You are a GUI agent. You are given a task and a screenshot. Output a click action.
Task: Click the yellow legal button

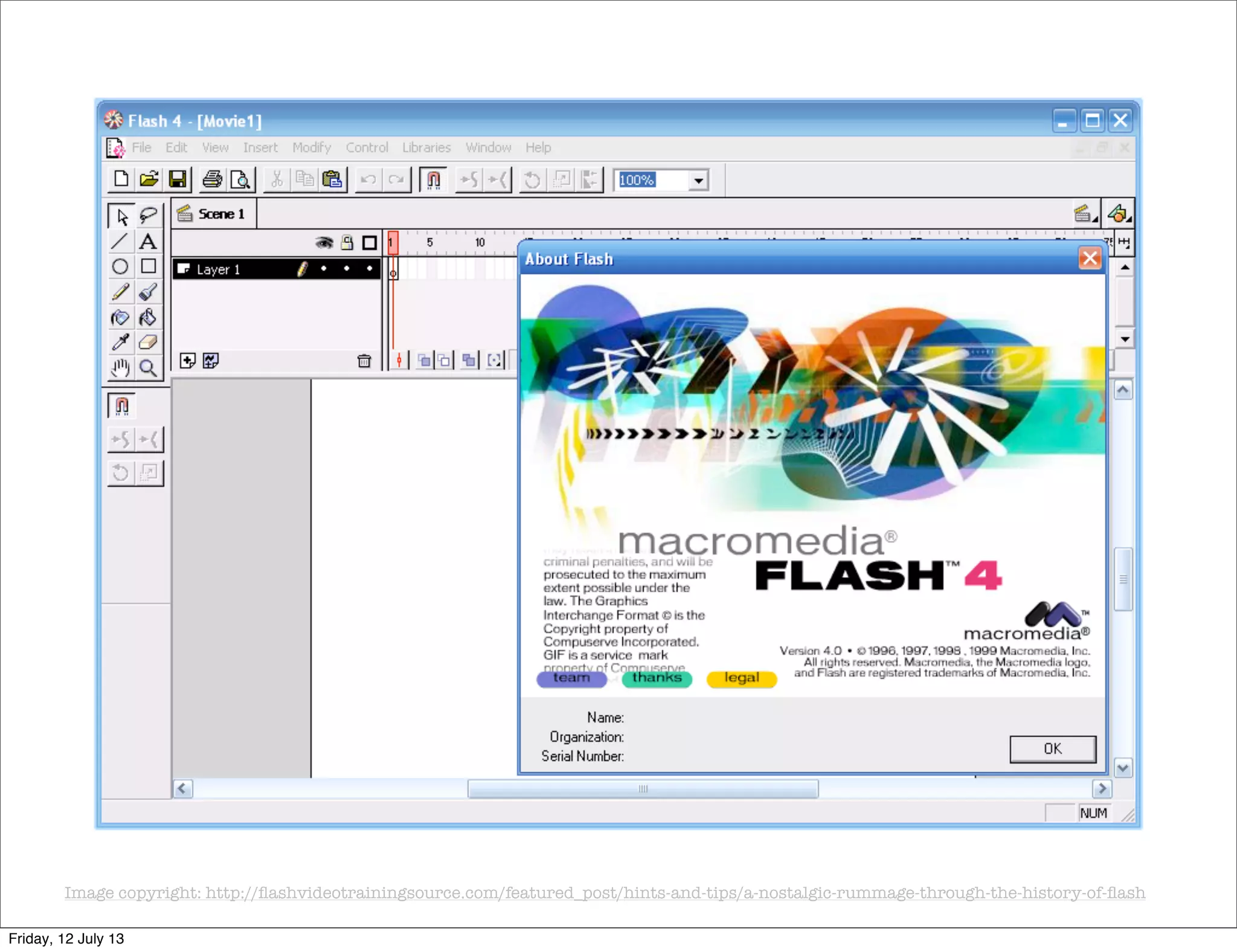(x=742, y=678)
